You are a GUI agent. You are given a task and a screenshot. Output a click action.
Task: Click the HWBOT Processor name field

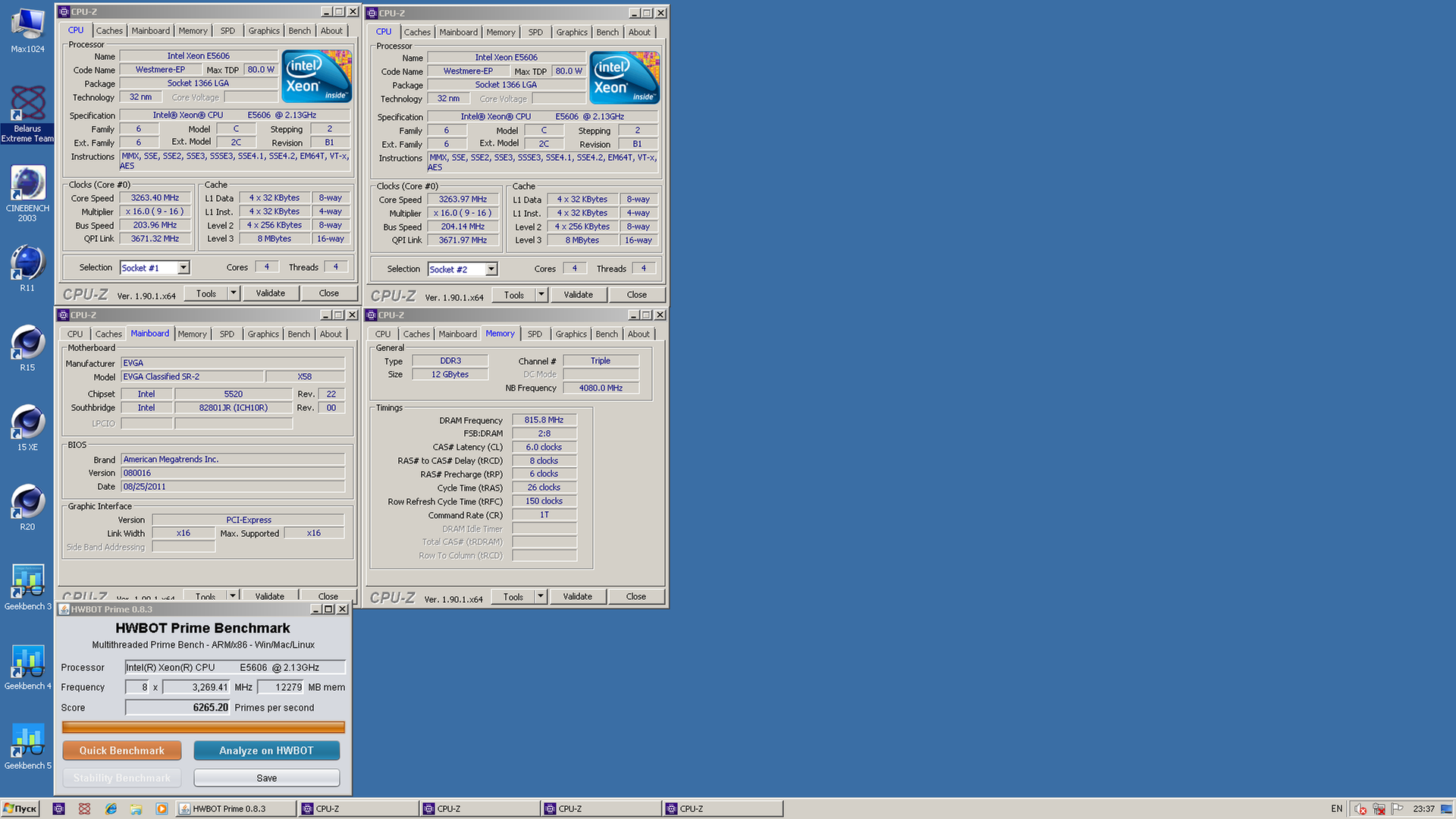pyautogui.click(x=235, y=667)
